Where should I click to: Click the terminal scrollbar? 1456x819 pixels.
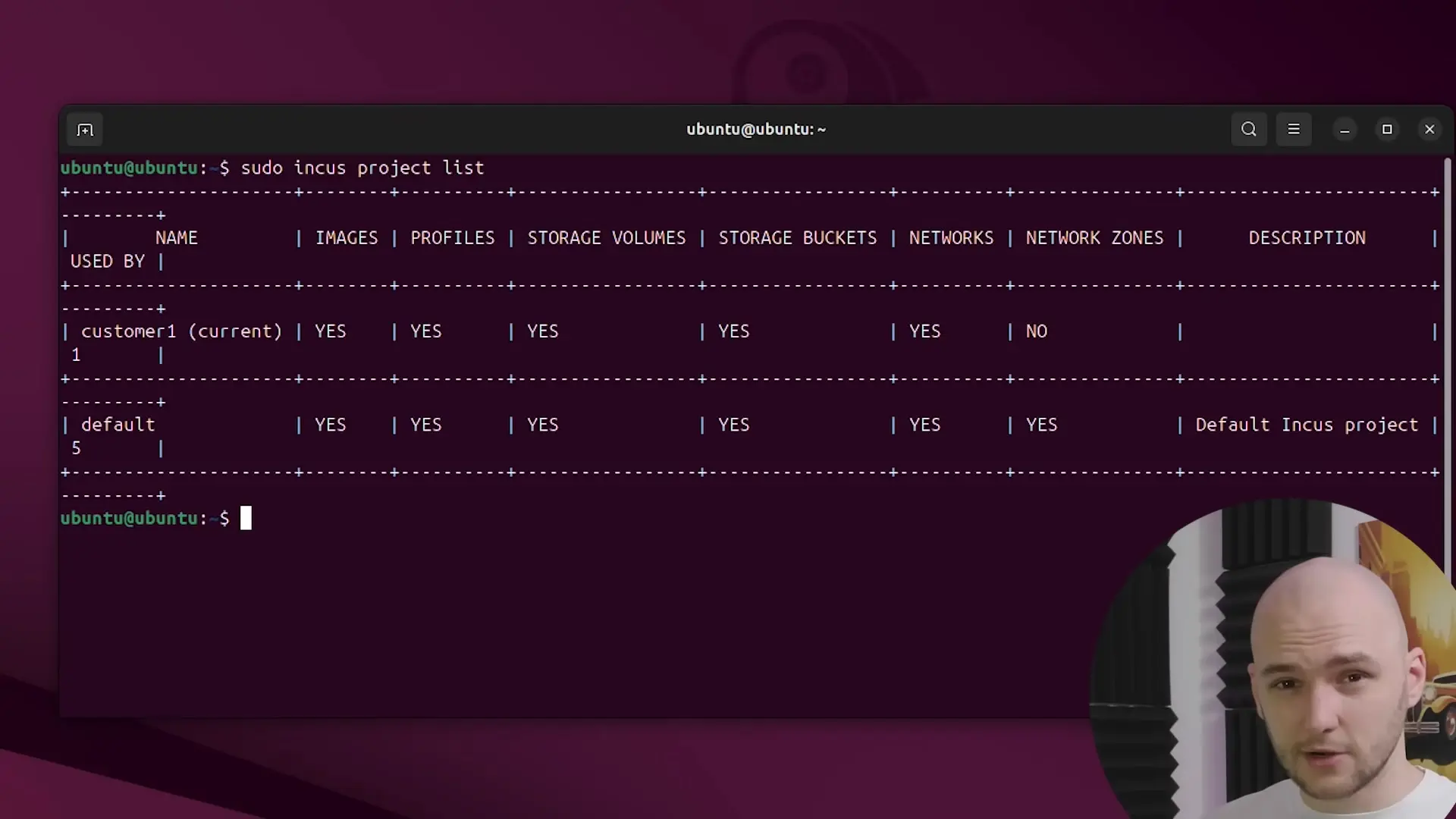coord(1448,364)
